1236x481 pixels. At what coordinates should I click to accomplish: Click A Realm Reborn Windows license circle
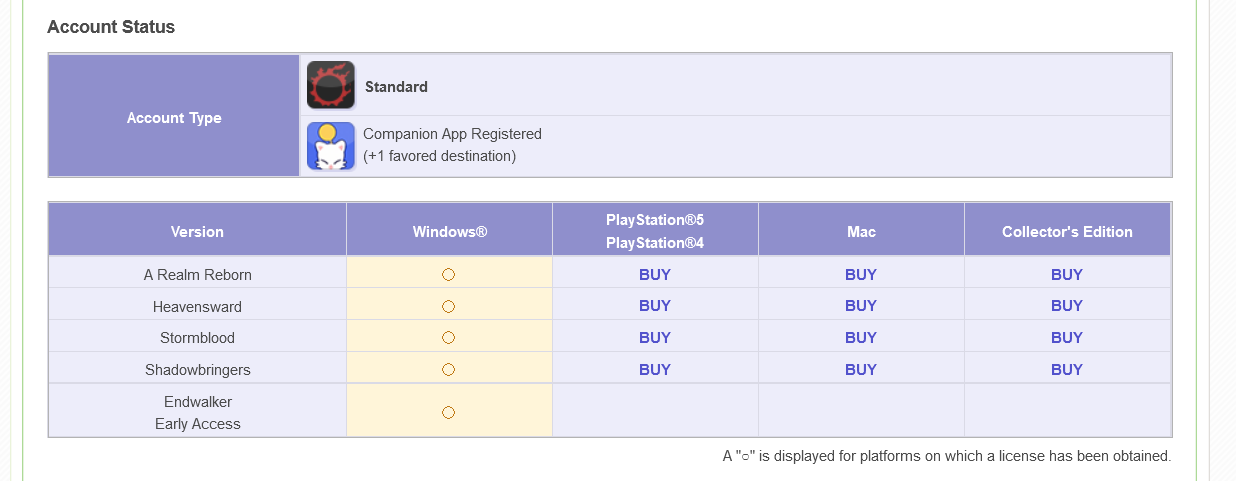tap(448, 274)
